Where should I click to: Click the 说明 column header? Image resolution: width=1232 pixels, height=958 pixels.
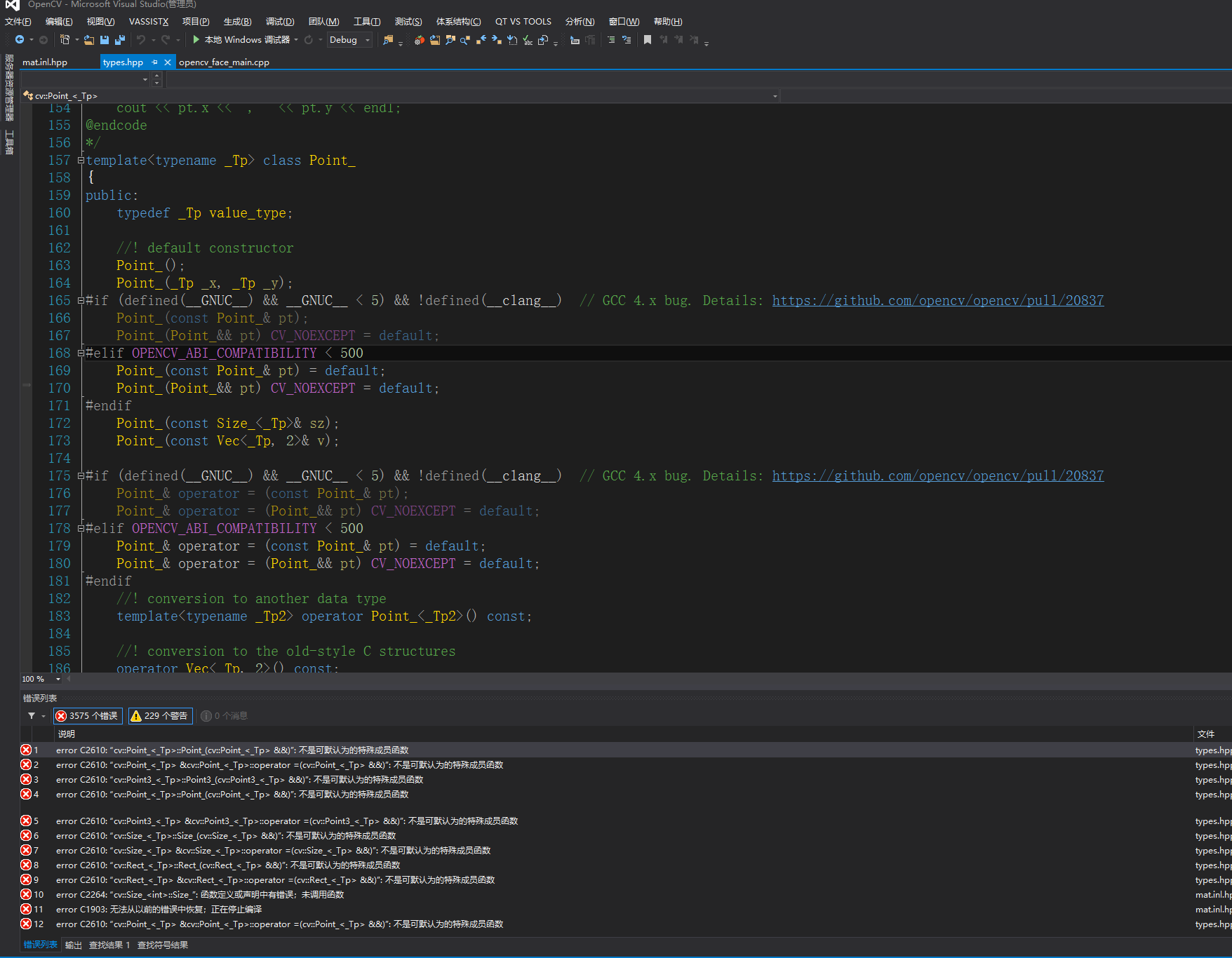click(x=67, y=734)
